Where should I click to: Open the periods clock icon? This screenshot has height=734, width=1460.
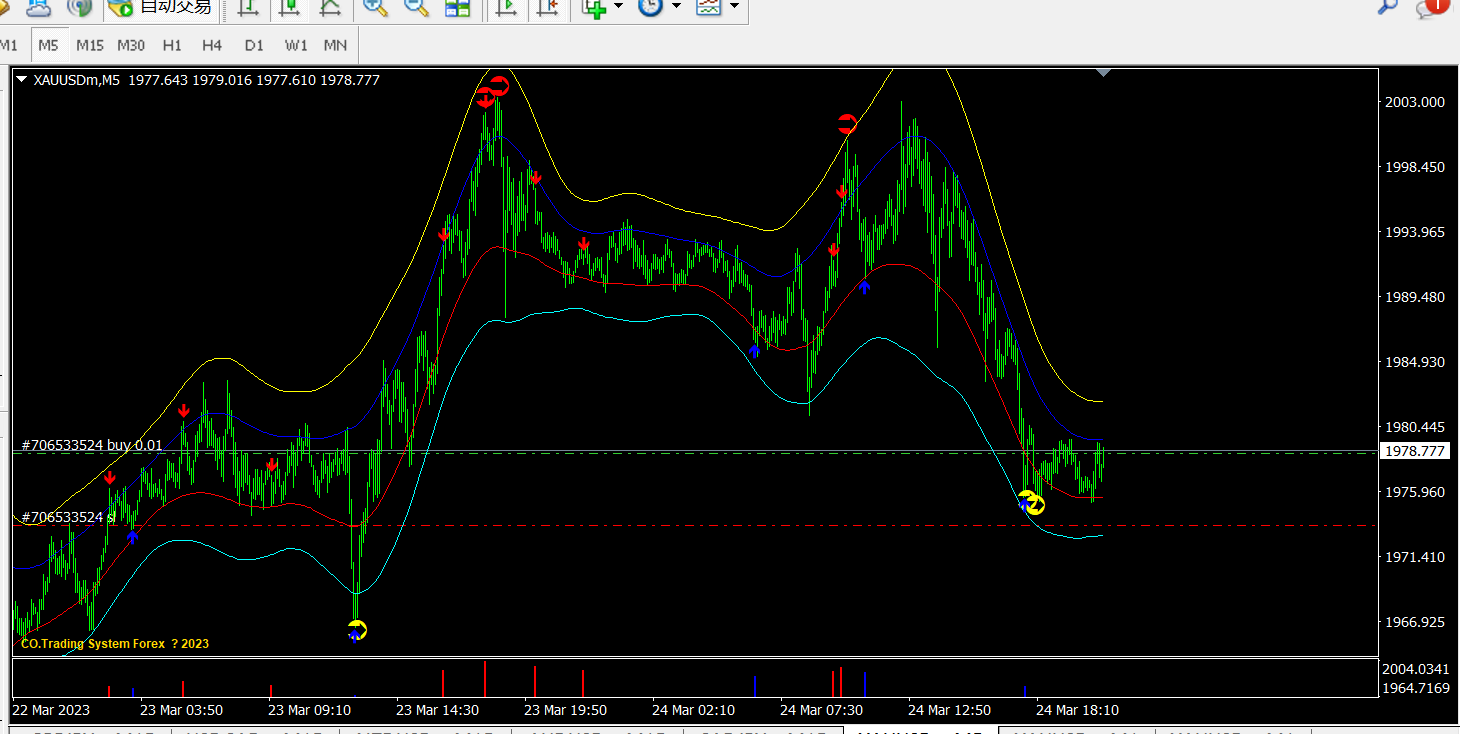coord(650,8)
